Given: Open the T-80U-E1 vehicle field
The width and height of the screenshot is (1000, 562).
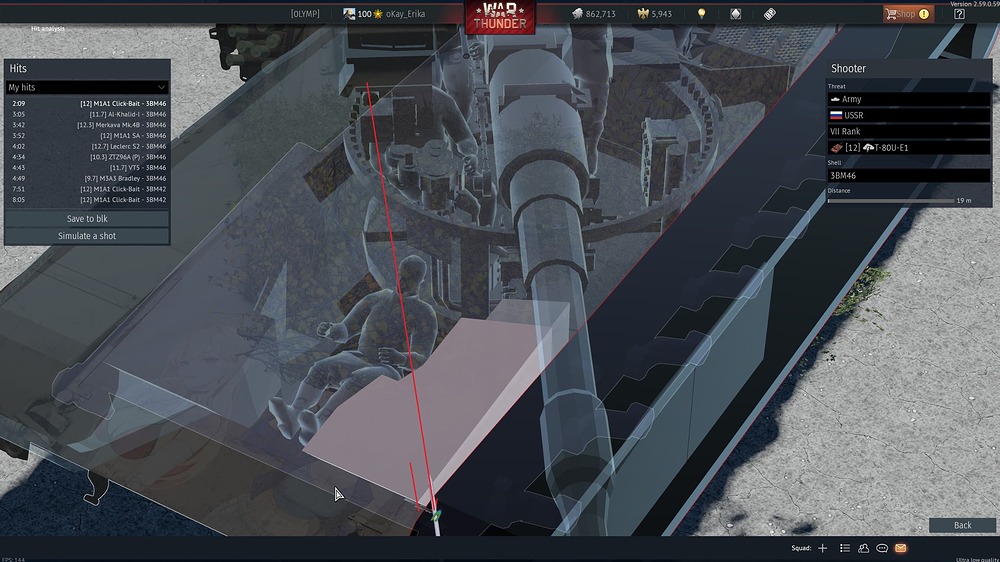Looking at the screenshot, I should (909, 147).
